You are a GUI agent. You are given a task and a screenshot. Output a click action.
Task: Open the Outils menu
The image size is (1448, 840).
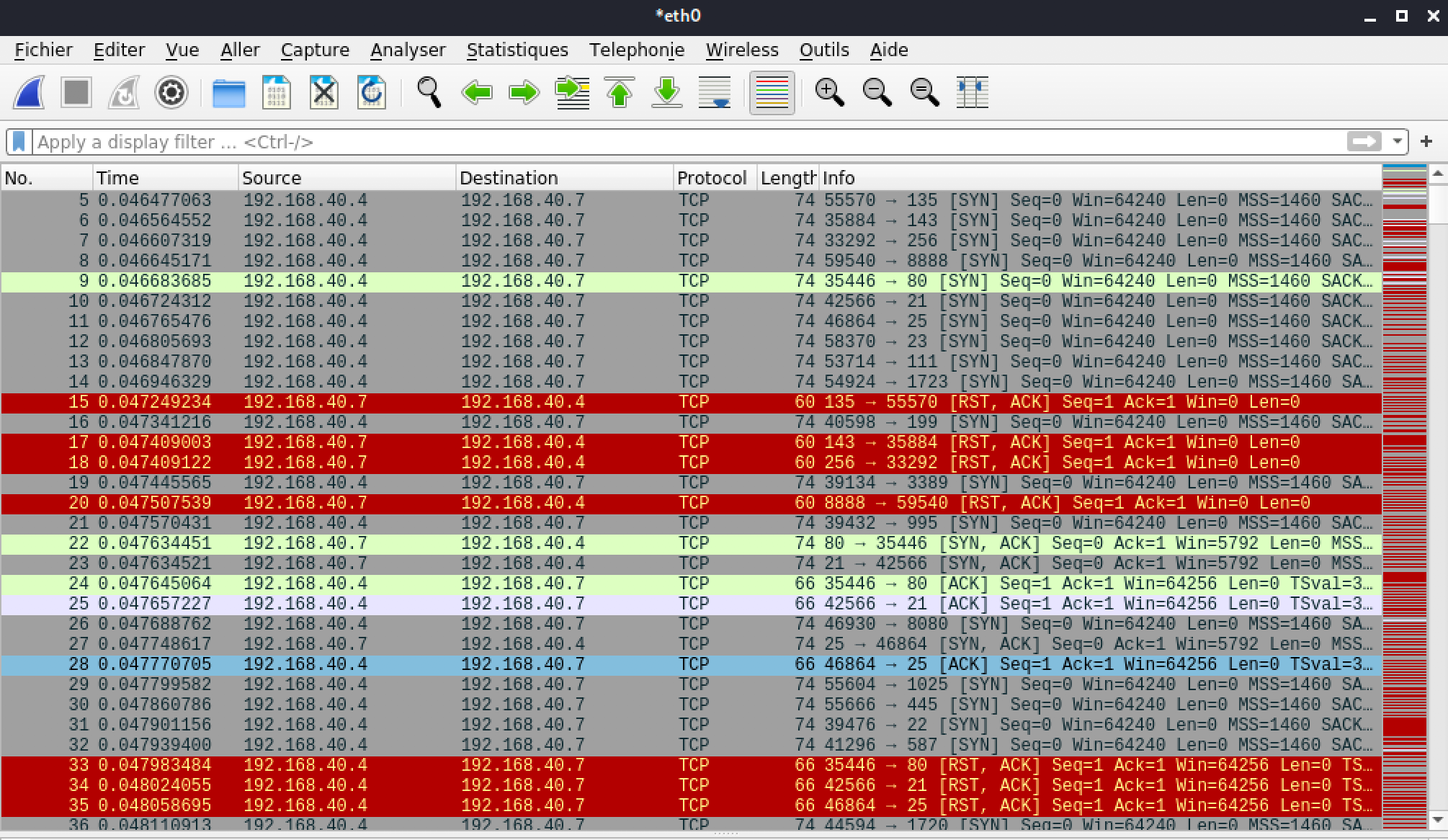[824, 50]
